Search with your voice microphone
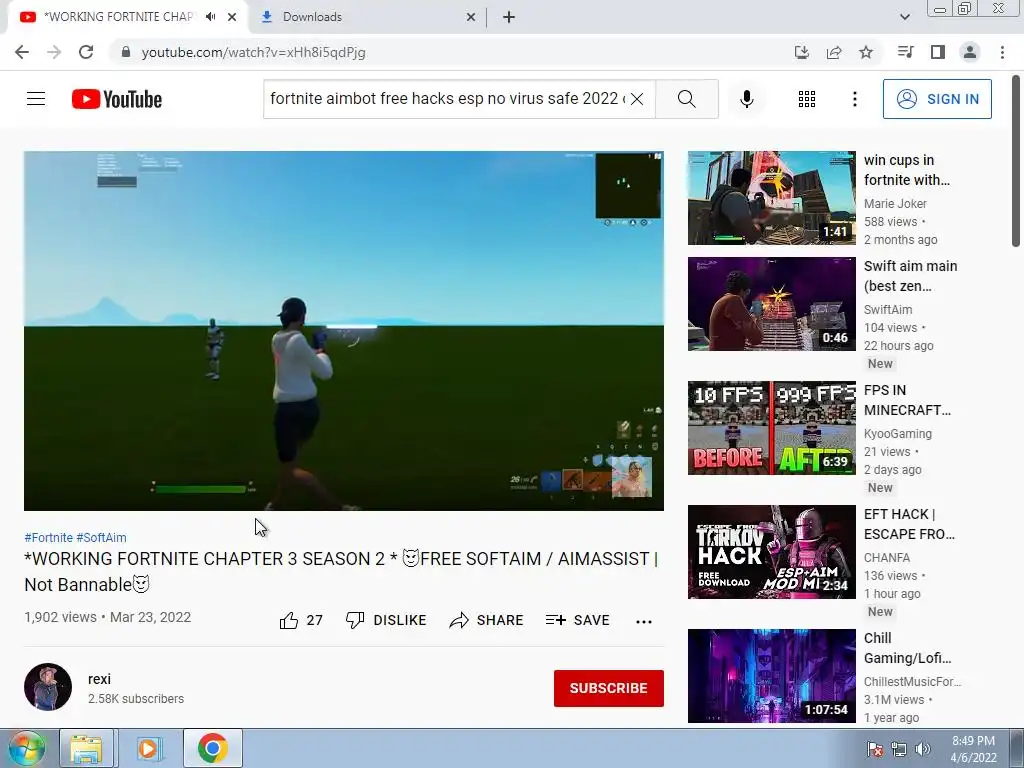 [x=746, y=99]
